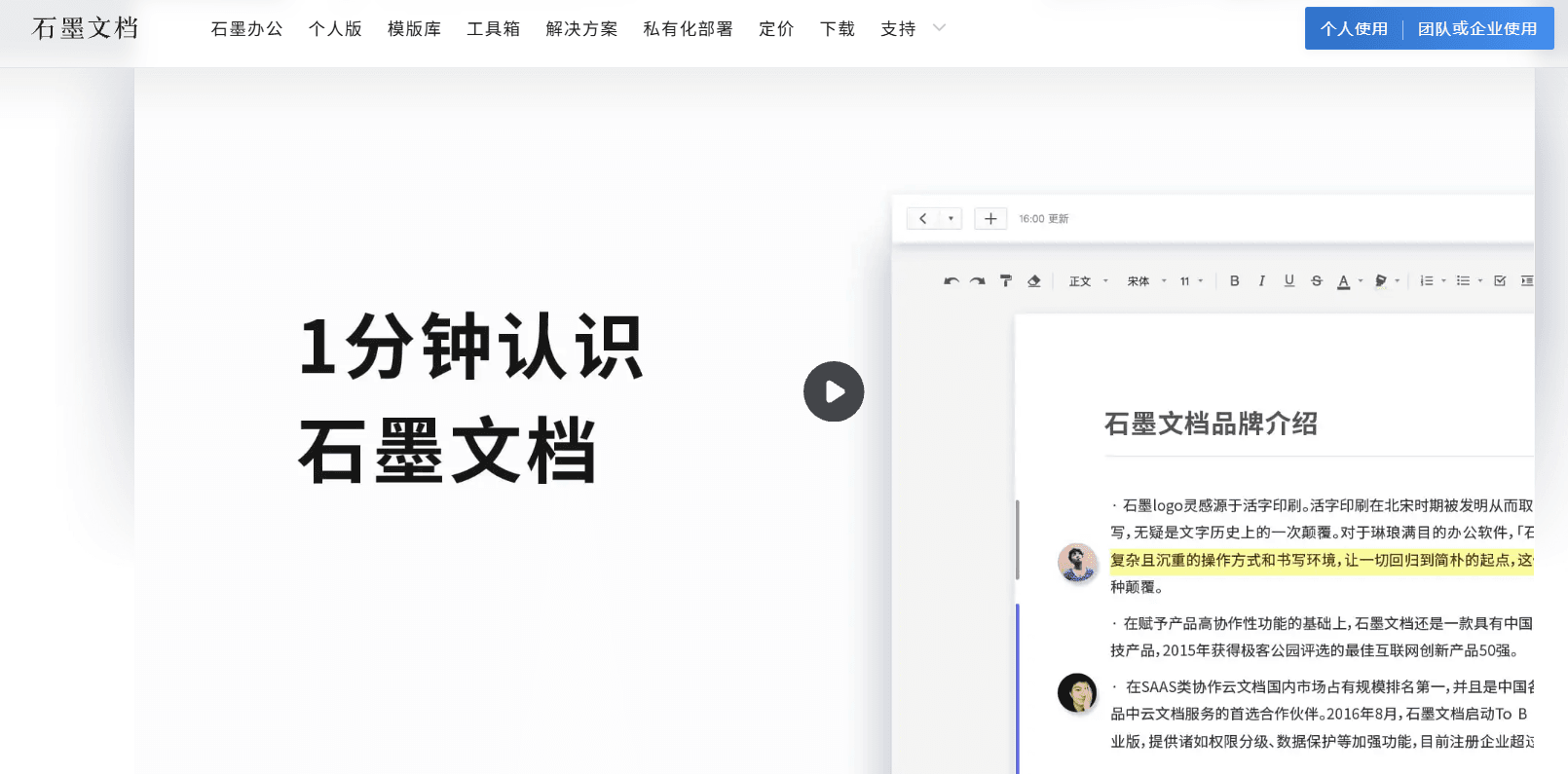
Task: Click the line starting 业版,提供诸如权限分级
Action: (1322, 741)
